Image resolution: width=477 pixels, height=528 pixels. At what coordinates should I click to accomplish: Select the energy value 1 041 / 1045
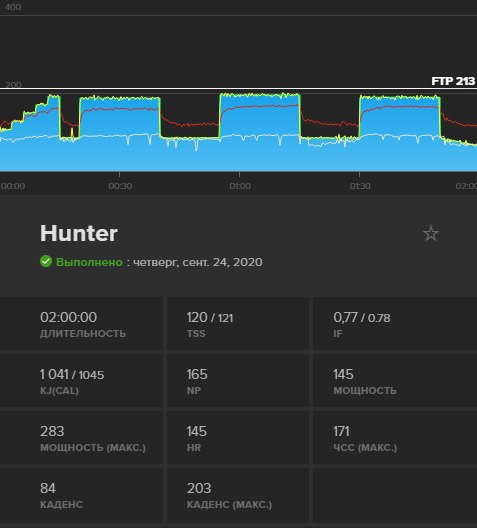[72, 374]
